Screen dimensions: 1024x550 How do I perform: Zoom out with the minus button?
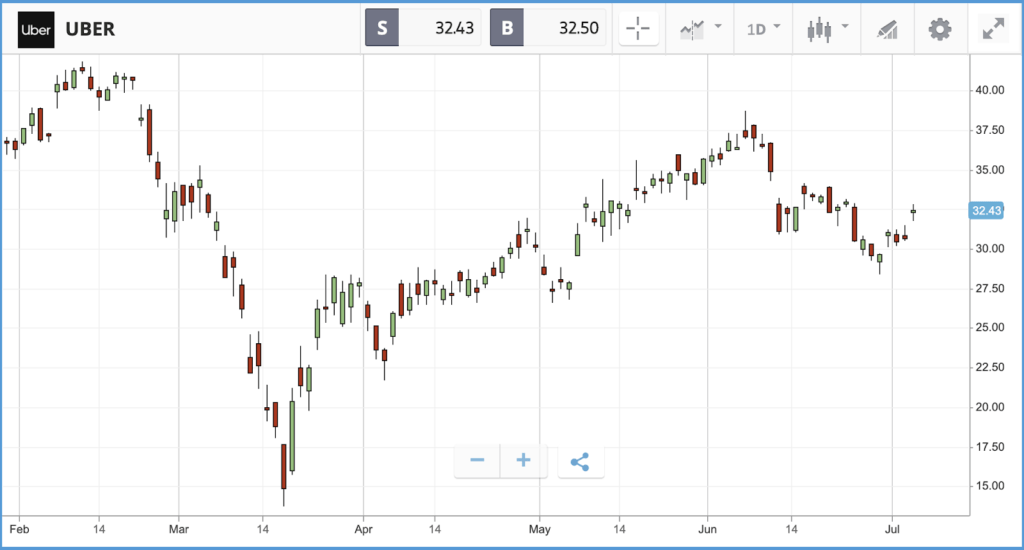tap(477, 461)
